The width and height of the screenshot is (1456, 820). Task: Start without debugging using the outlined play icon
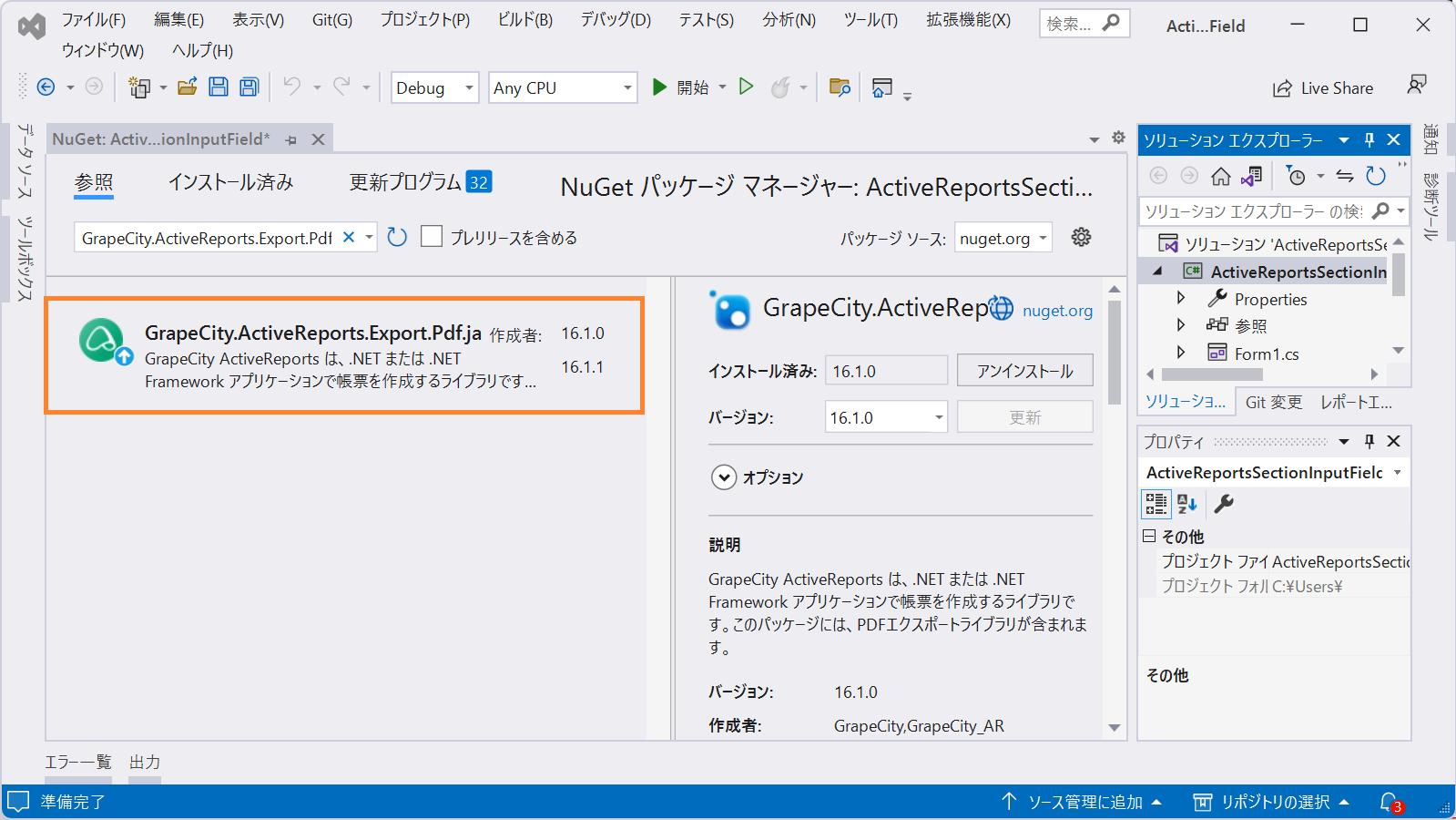(x=747, y=87)
